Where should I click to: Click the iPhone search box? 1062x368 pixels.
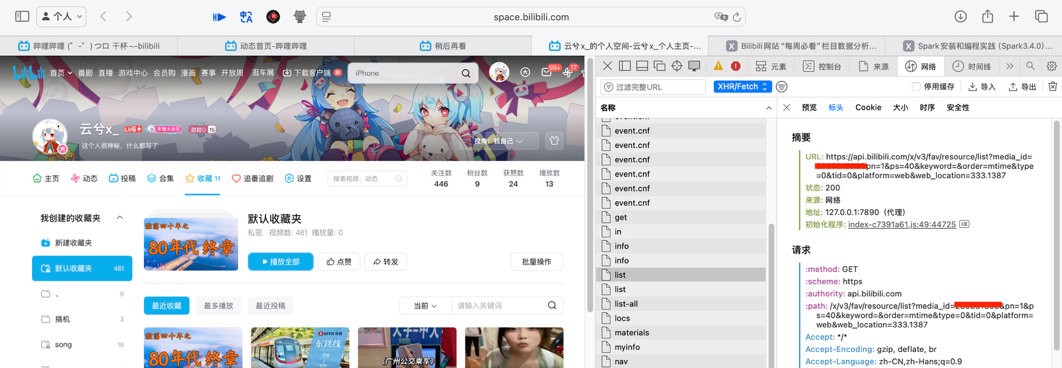coord(412,73)
